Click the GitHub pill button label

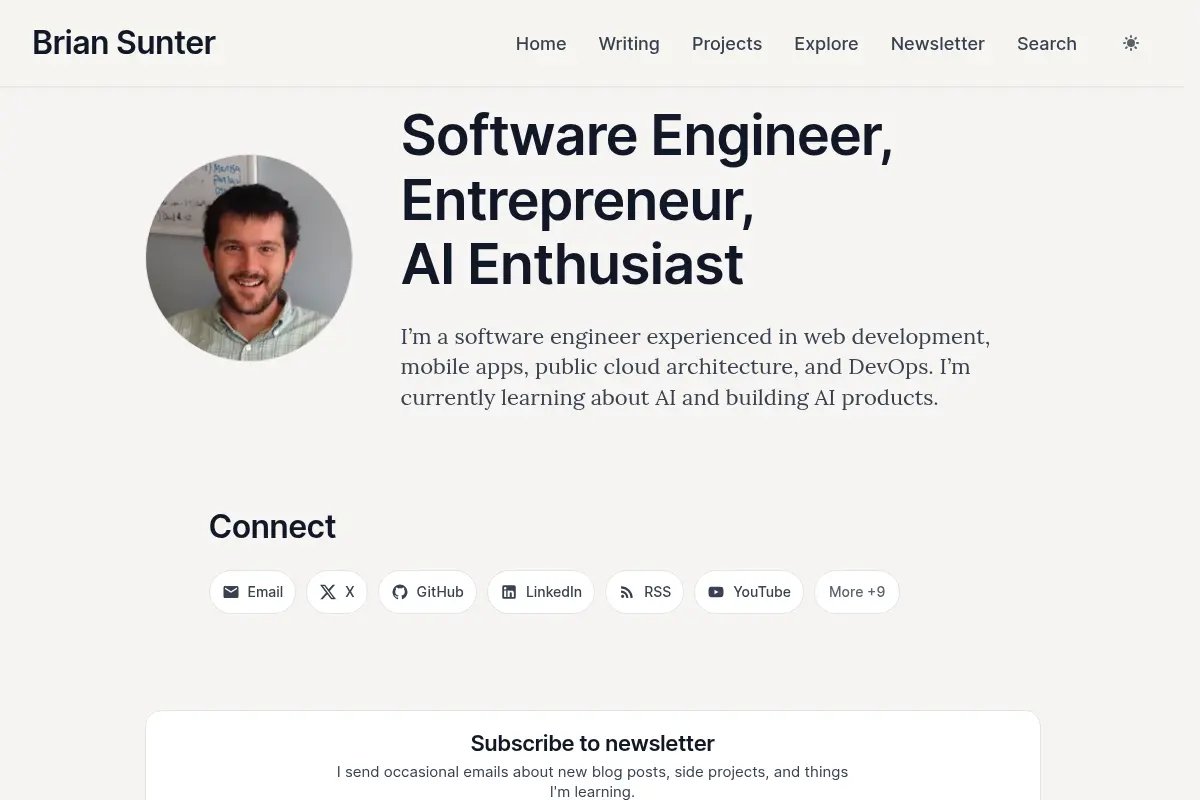[x=440, y=592]
